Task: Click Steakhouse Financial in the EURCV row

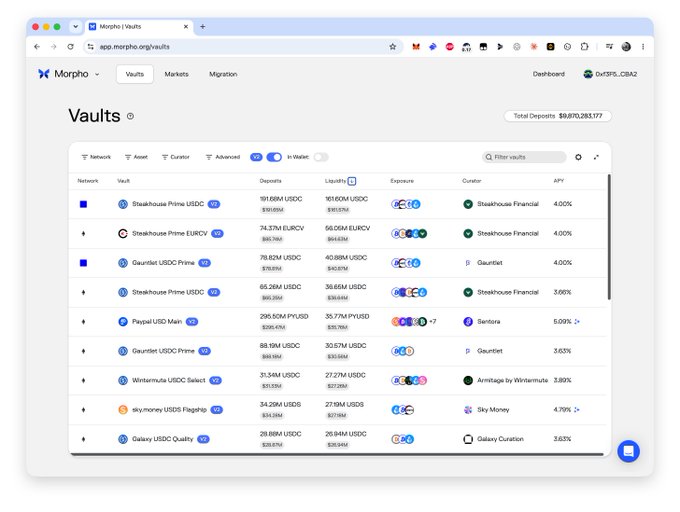Action: click(x=508, y=233)
